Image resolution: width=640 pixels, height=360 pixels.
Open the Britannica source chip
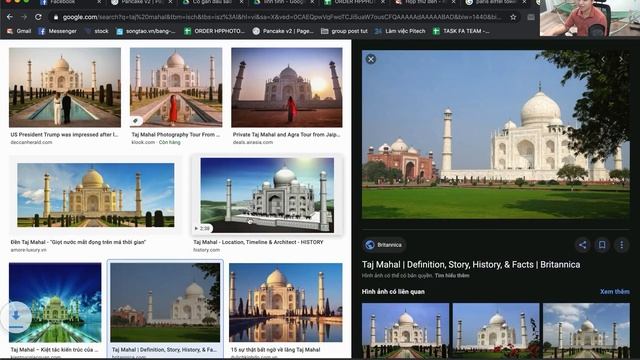click(x=384, y=245)
